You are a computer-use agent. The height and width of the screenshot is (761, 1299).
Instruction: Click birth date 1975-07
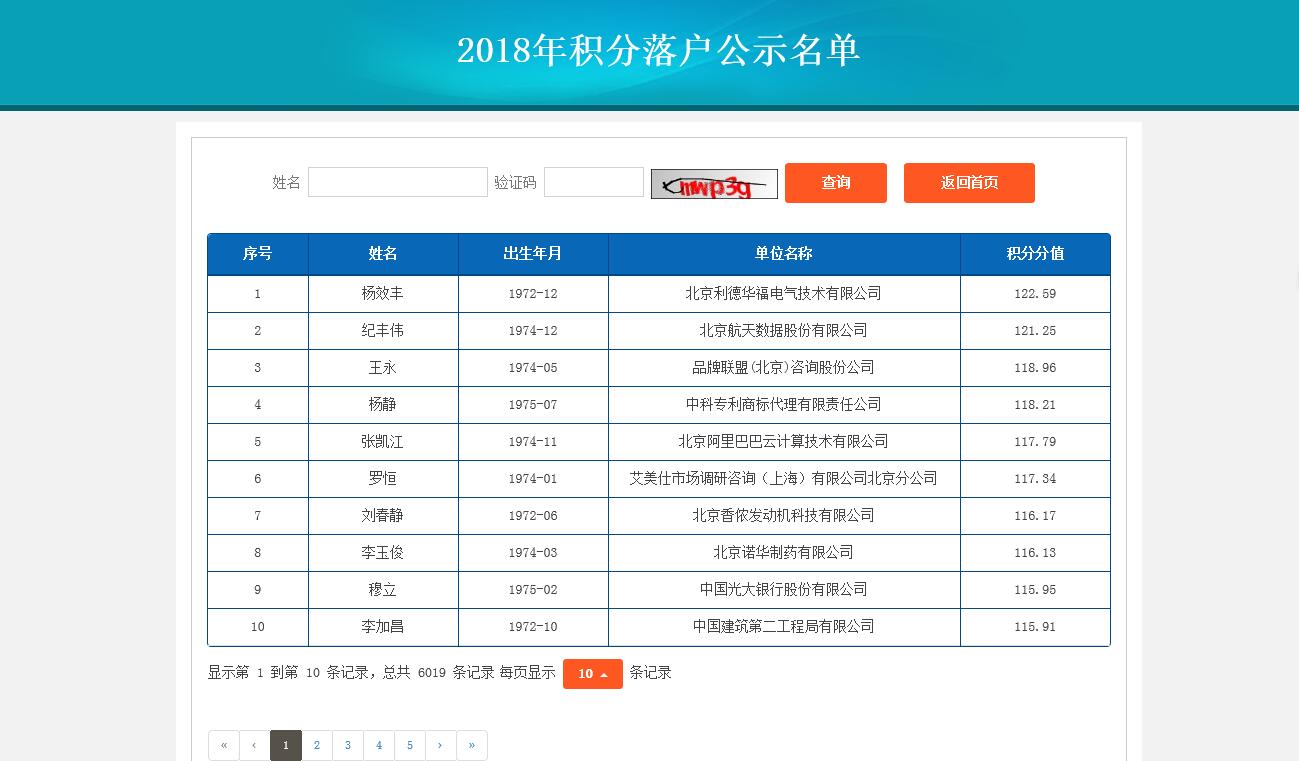(x=533, y=405)
